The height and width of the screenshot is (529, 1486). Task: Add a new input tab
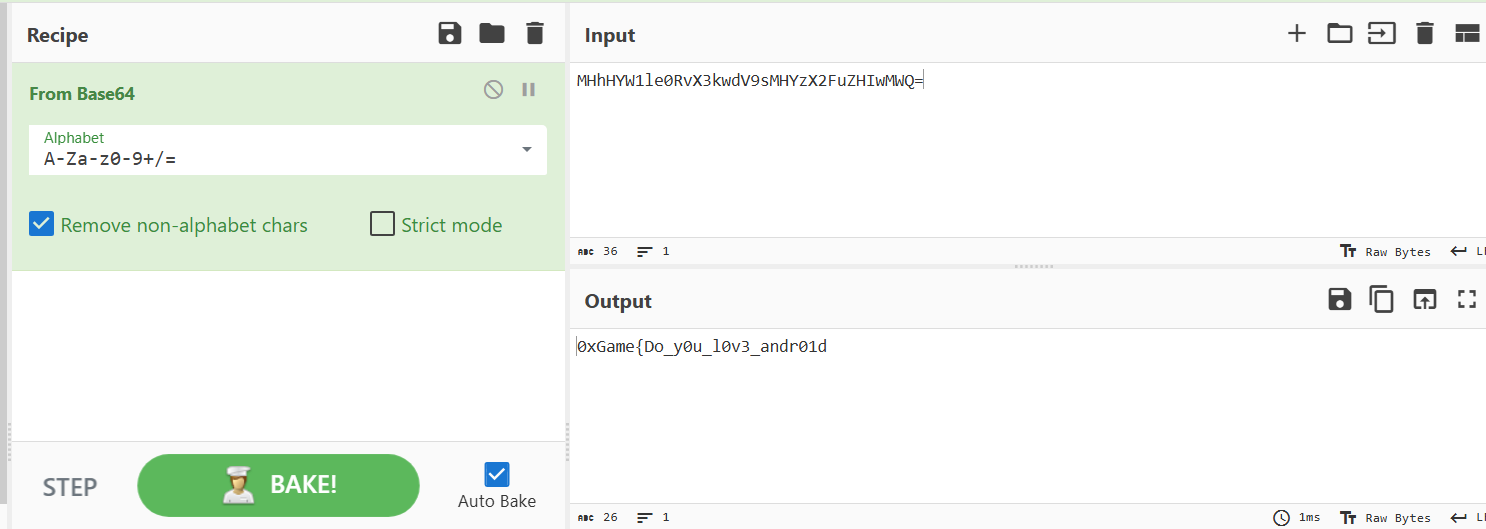(1297, 34)
